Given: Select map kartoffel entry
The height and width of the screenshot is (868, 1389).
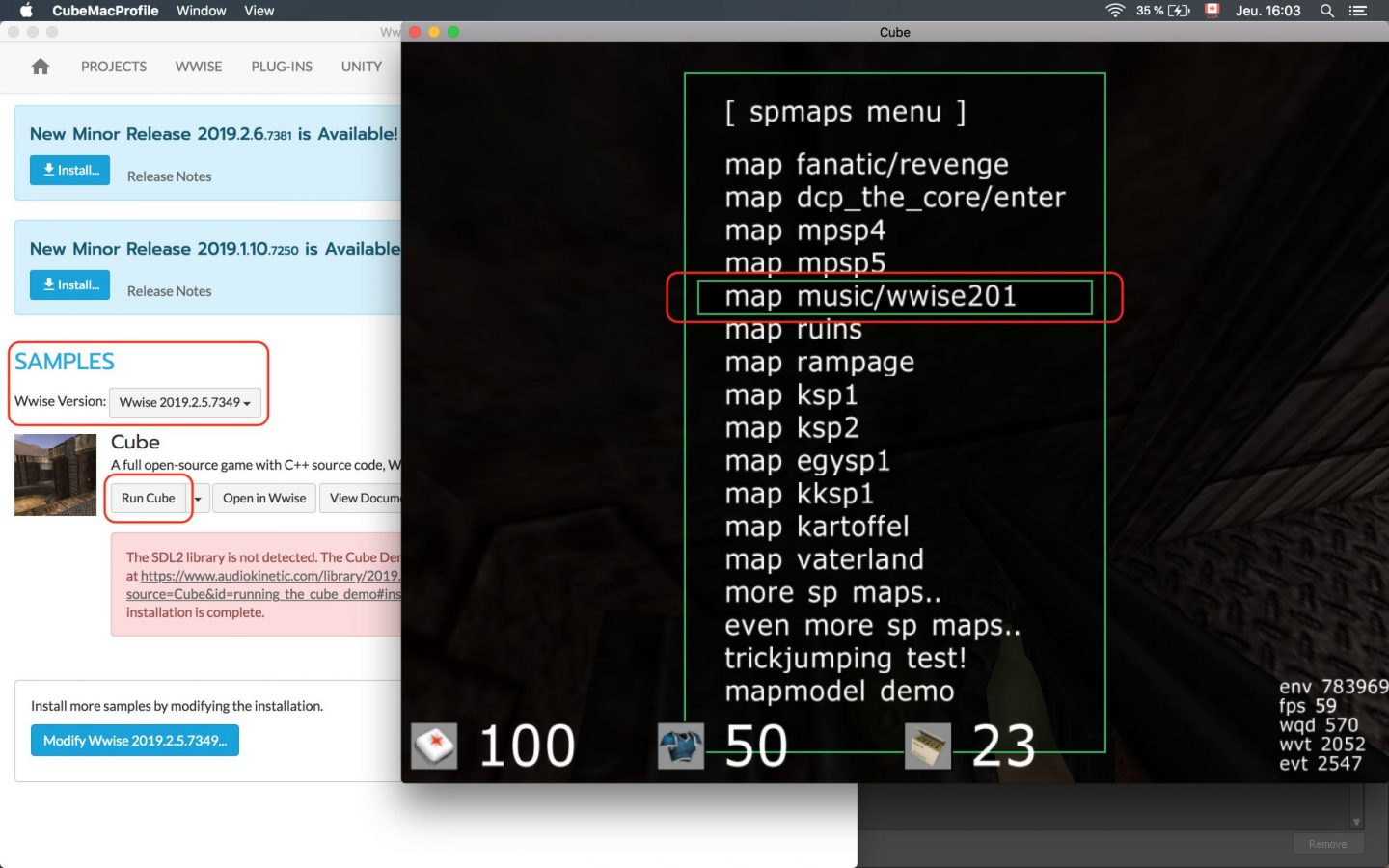Looking at the screenshot, I should pos(816,527).
